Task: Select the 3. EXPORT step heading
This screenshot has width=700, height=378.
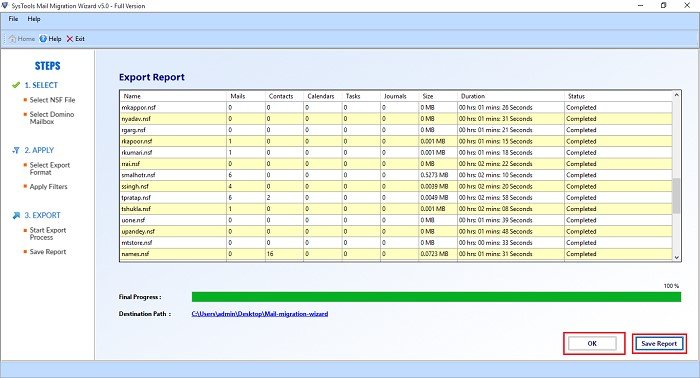Action: pos(42,215)
